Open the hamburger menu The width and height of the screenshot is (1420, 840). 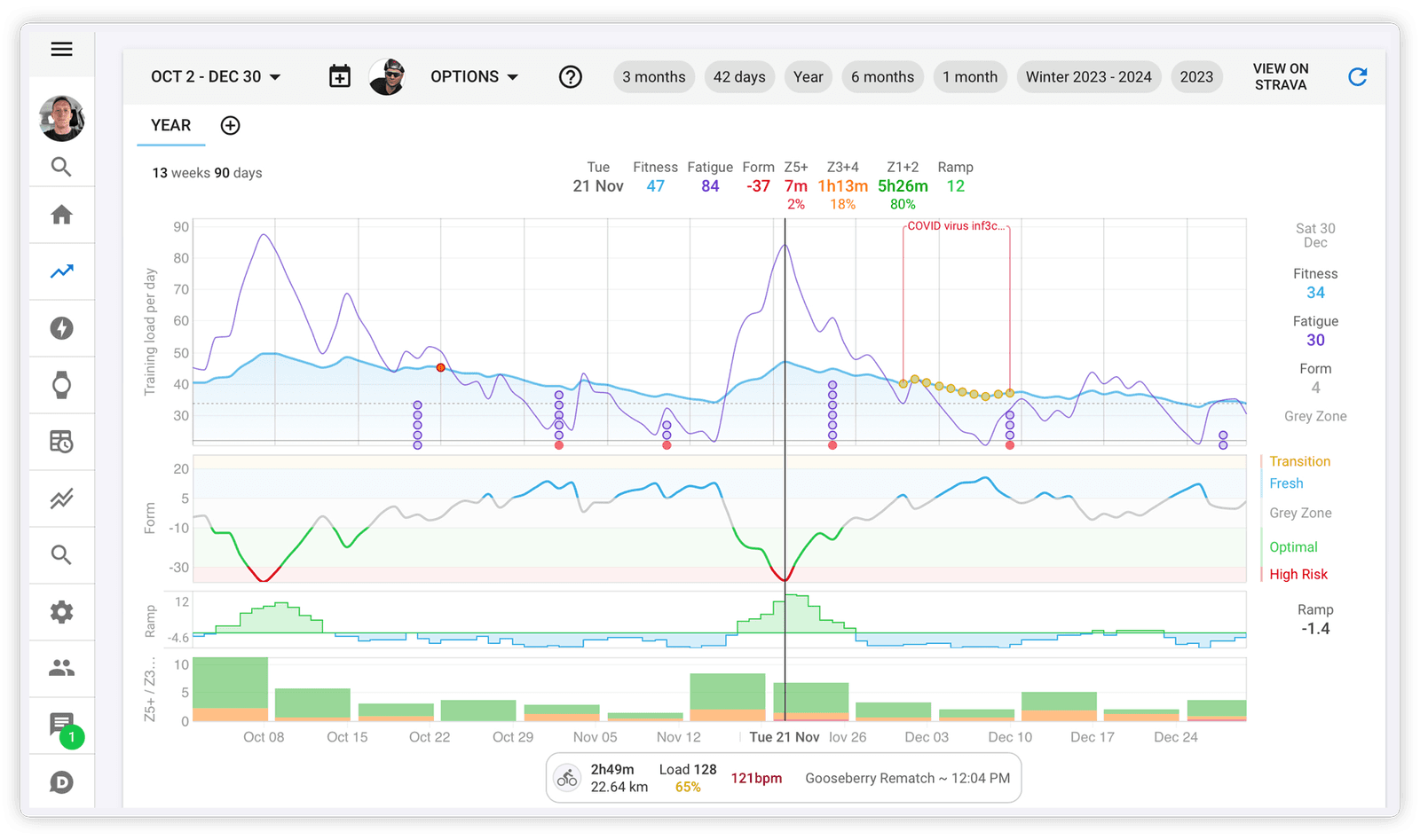pyautogui.click(x=61, y=49)
